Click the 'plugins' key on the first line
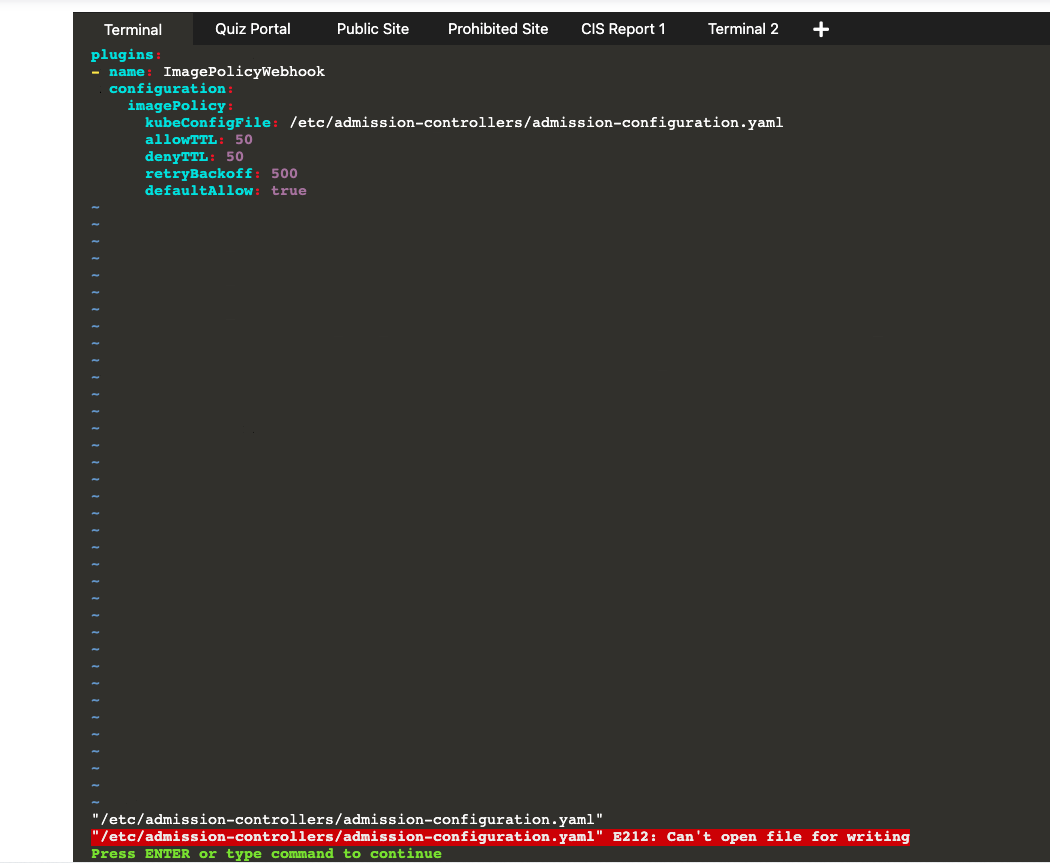Image resolution: width=1050 pixels, height=863 pixels. point(122,55)
